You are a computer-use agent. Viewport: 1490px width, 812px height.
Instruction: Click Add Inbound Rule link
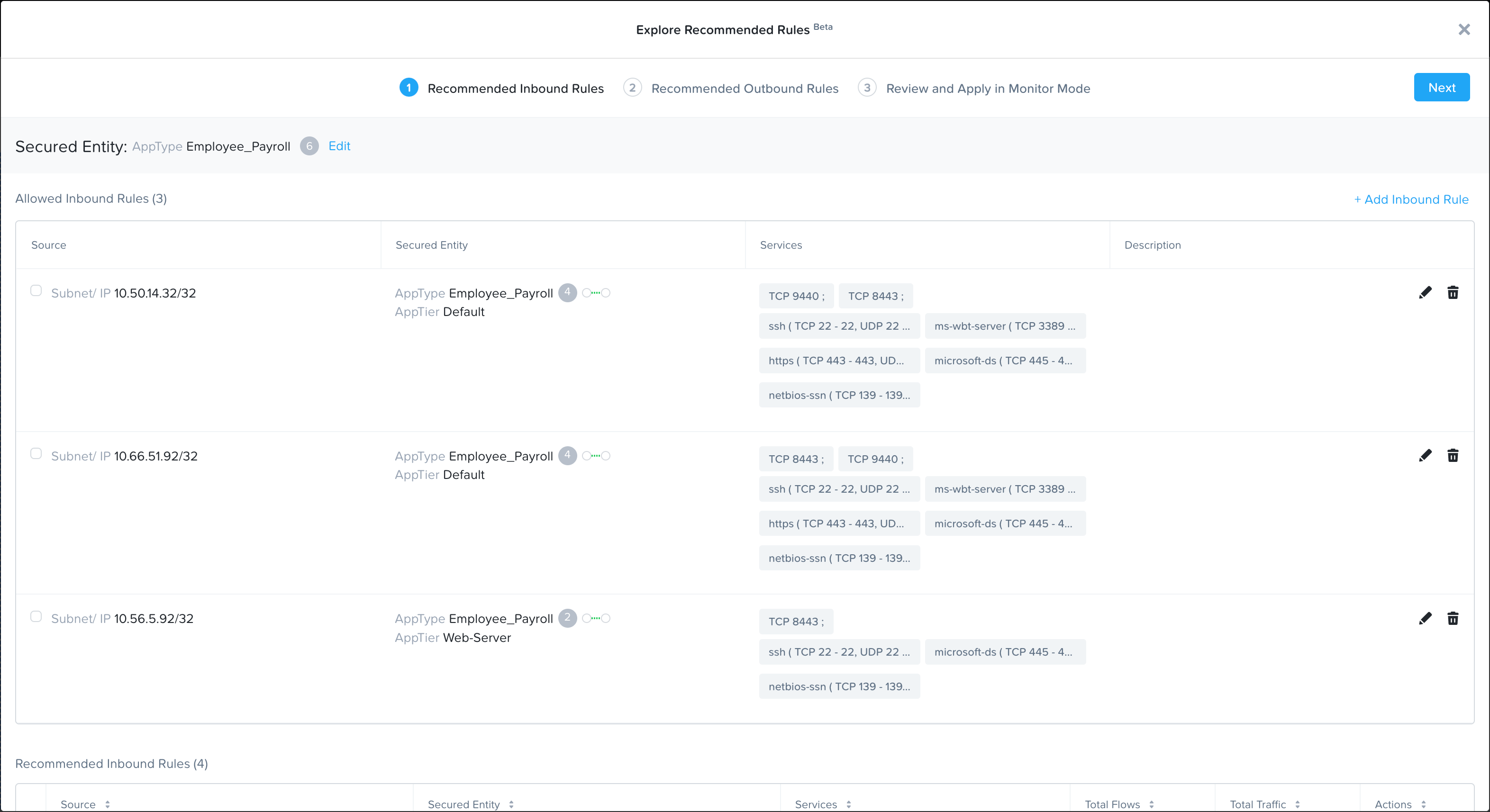tap(1411, 199)
